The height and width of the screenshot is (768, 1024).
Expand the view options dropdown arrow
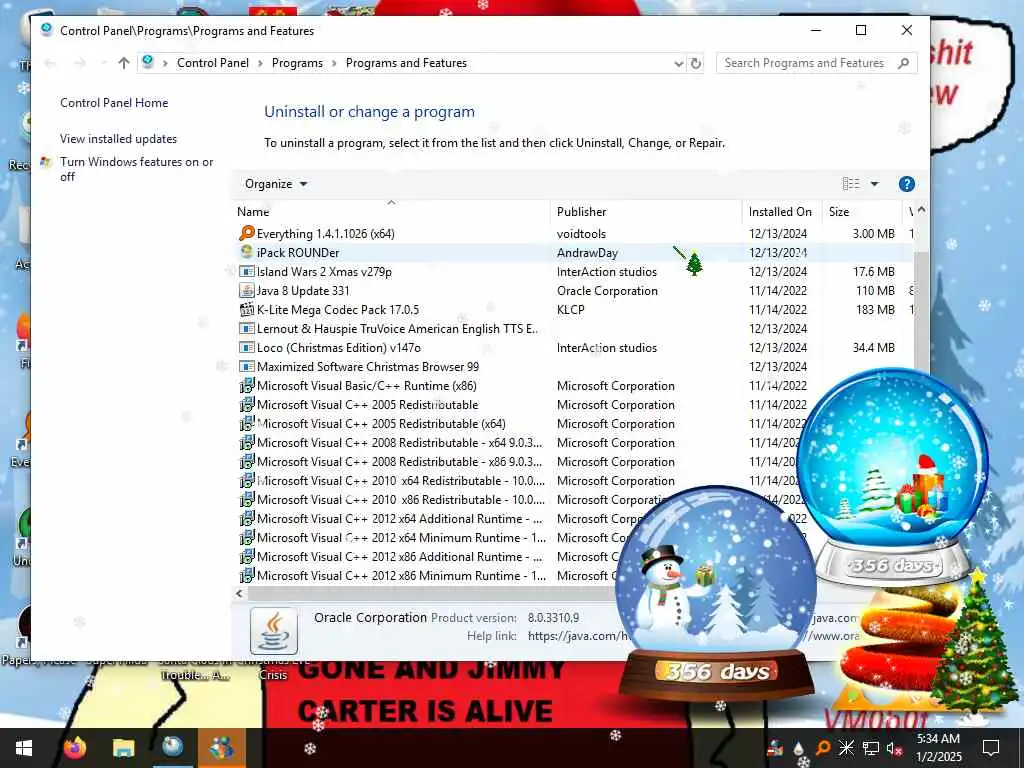point(874,184)
